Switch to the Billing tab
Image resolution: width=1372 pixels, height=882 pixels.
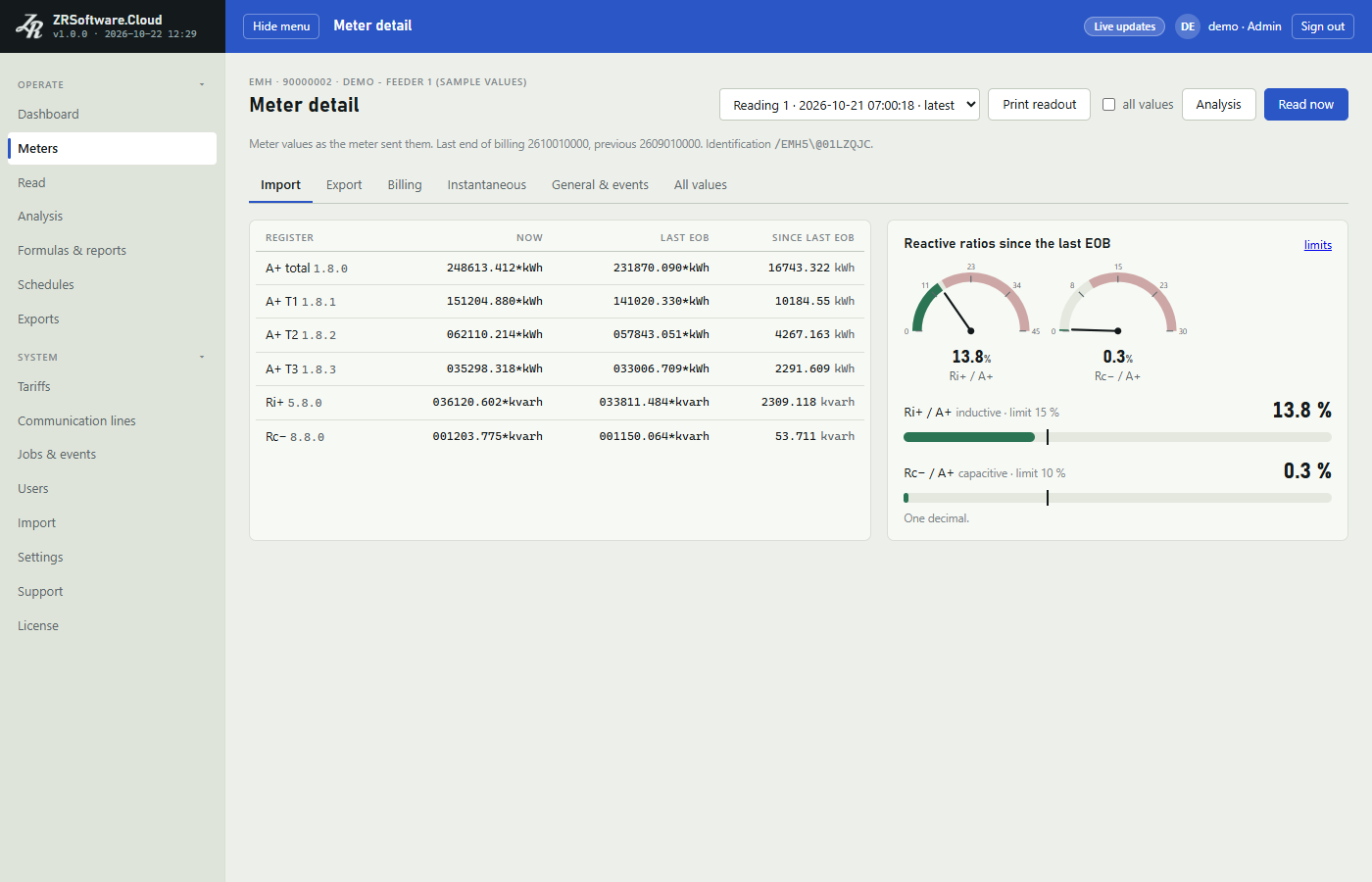pos(405,185)
